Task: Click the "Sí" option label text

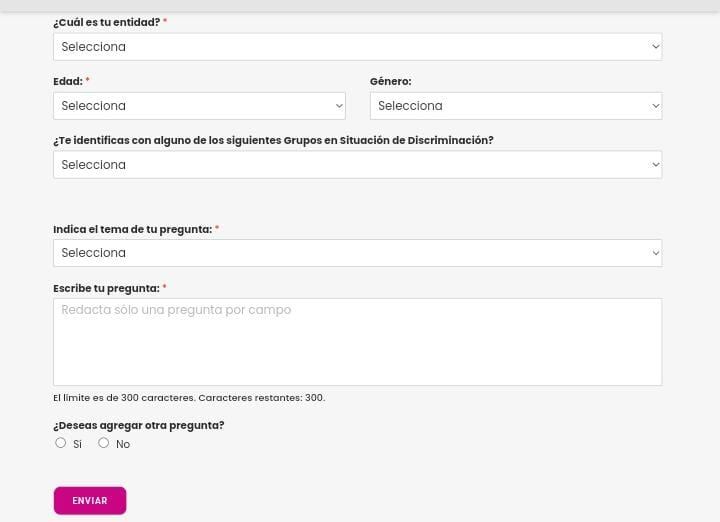Action: (x=77, y=444)
